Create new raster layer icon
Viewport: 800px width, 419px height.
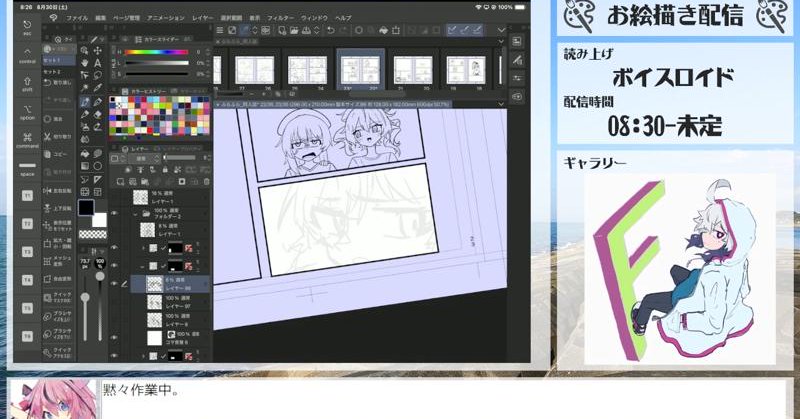[x=120, y=182]
